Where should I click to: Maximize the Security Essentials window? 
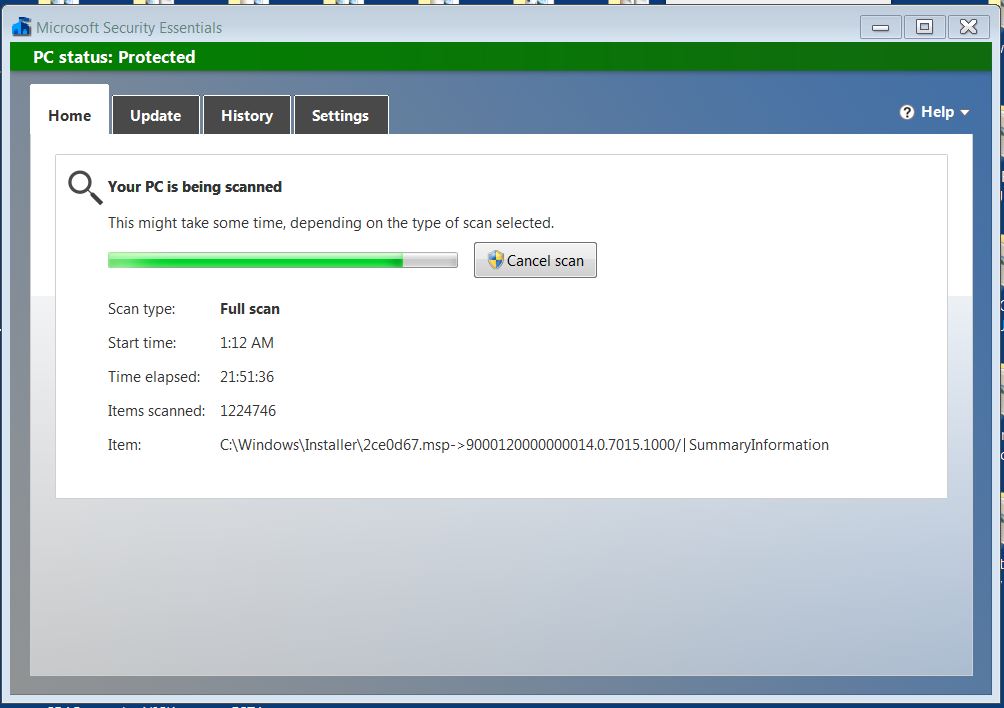coord(924,27)
